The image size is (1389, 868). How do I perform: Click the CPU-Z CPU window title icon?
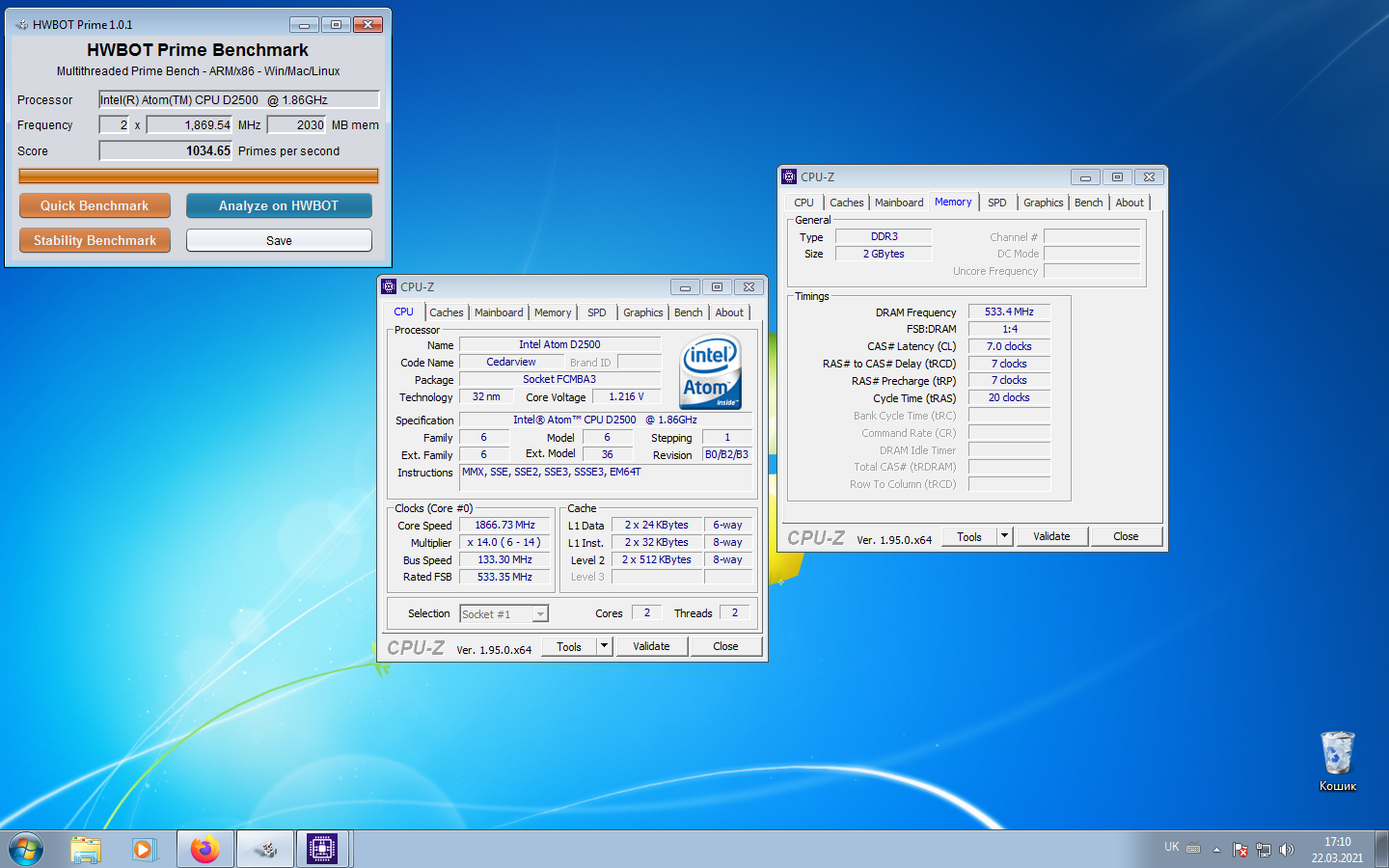[x=389, y=286]
